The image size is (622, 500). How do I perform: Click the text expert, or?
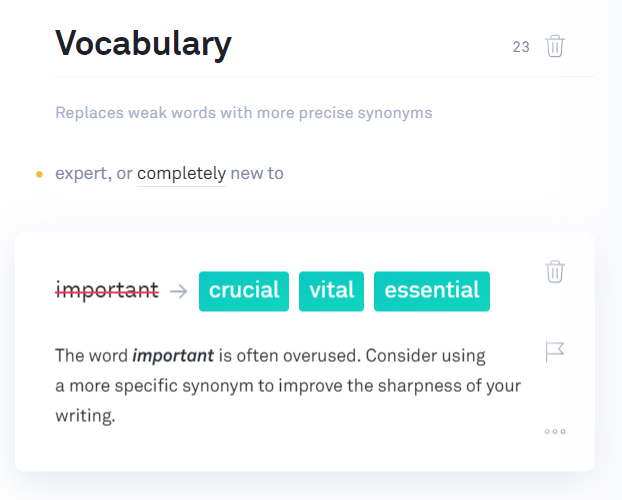pyautogui.click(x=94, y=173)
